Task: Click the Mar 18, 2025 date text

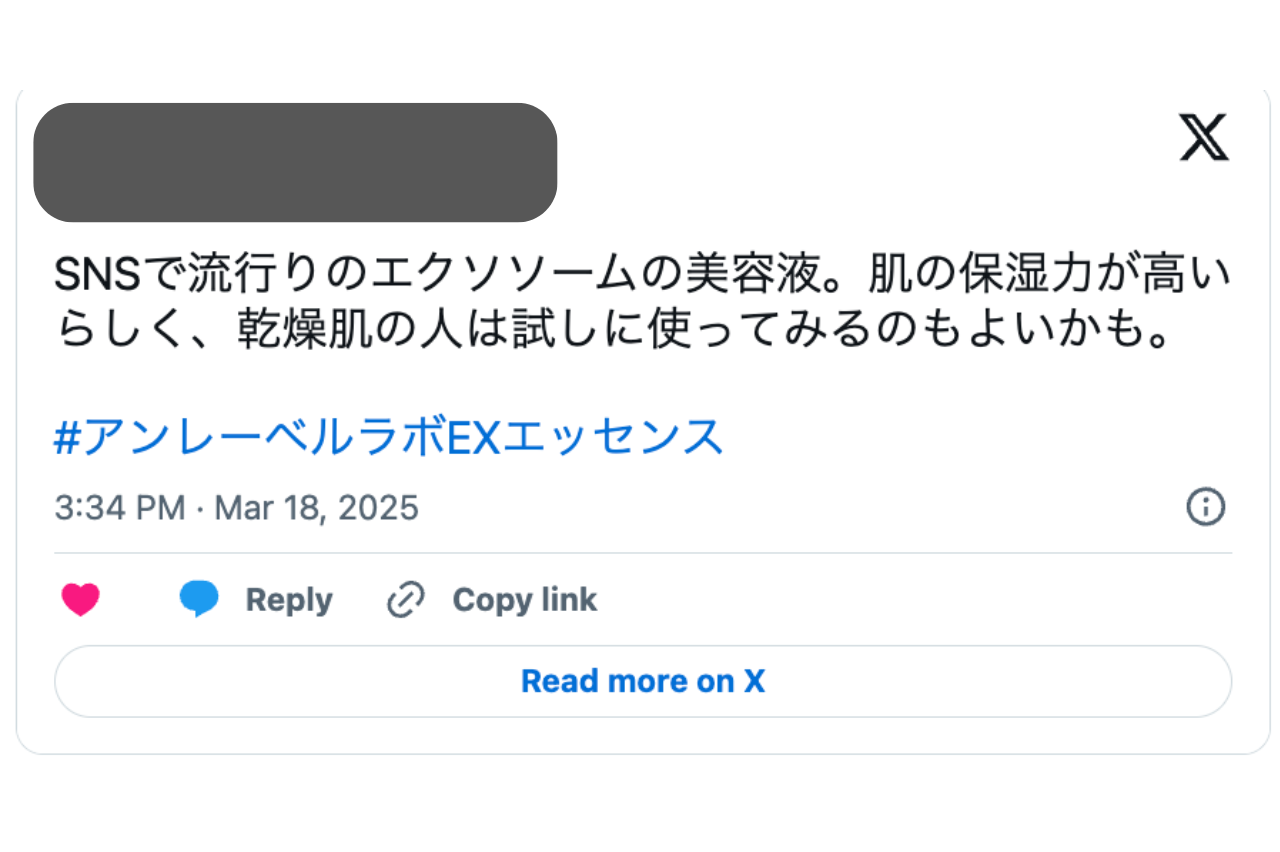Action: (317, 508)
